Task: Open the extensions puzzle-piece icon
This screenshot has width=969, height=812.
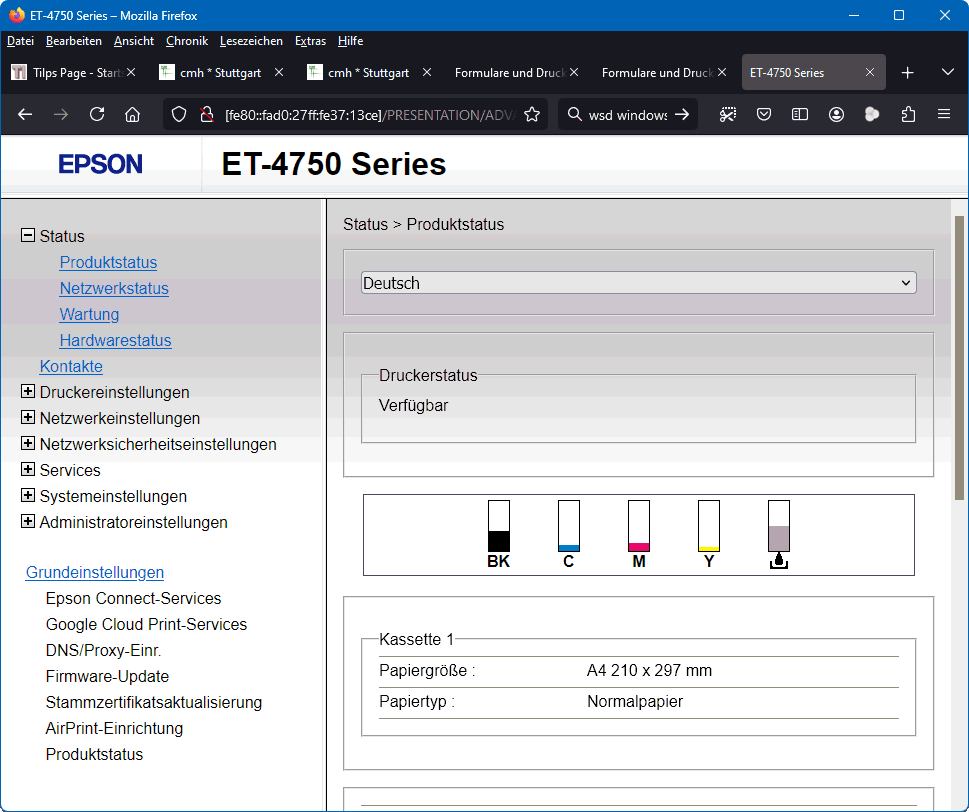Action: (x=908, y=115)
